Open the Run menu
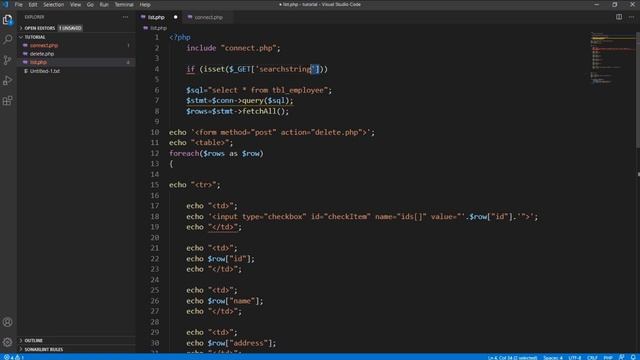 (104, 4)
